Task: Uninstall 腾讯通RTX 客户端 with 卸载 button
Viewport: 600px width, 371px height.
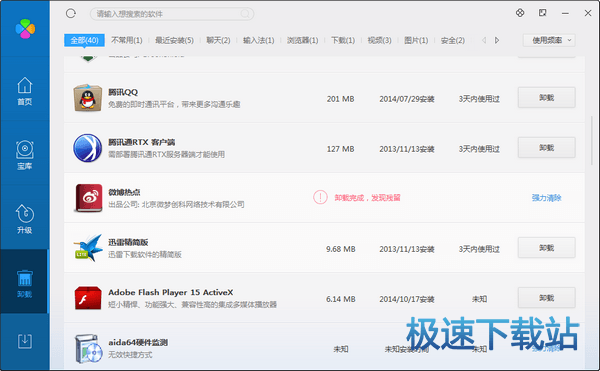Action: pos(546,148)
